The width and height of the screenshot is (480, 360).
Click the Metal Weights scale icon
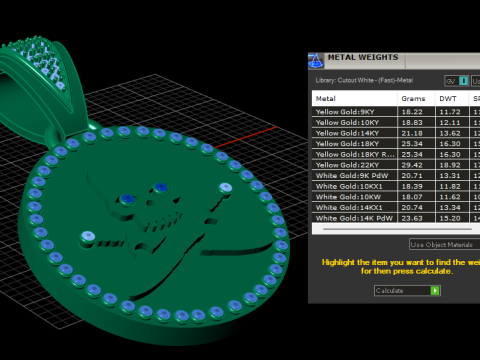[315, 61]
